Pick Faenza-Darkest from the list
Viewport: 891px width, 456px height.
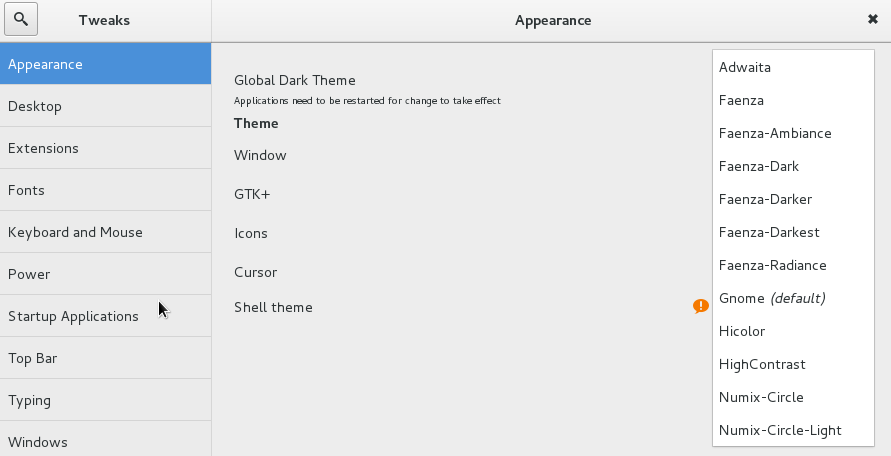pyautogui.click(x=793, y=232)
